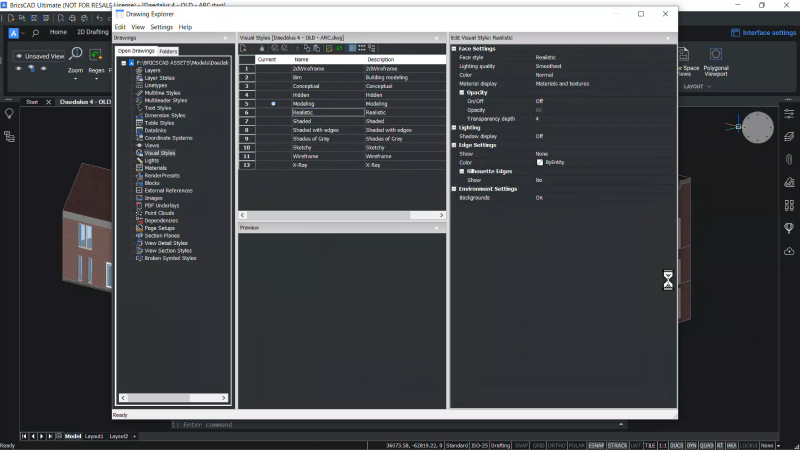This screenshot has width=800, height=450.
Task: Click the New visual style icon
Action: pos(243,48)
